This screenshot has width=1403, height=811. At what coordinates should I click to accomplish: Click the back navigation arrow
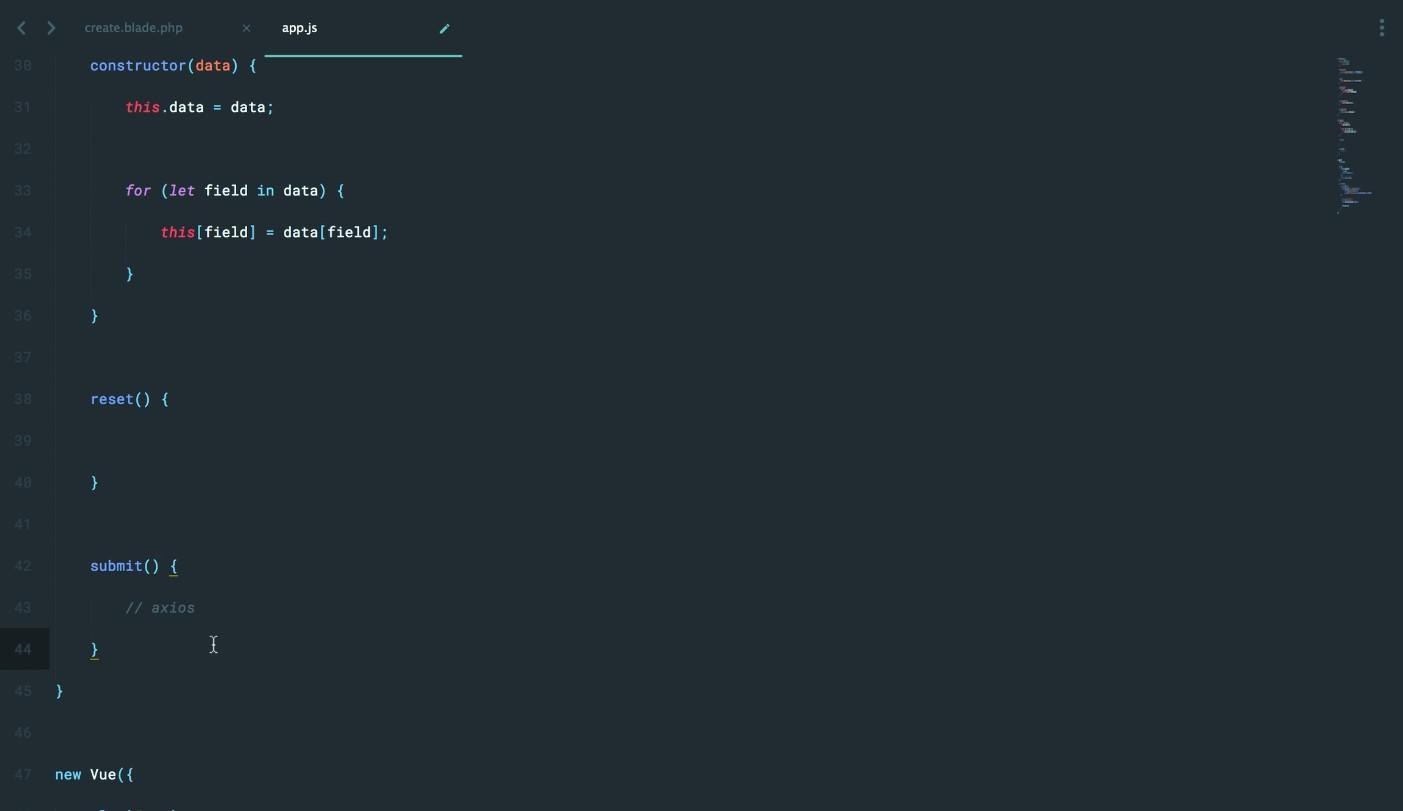[21, 28]
